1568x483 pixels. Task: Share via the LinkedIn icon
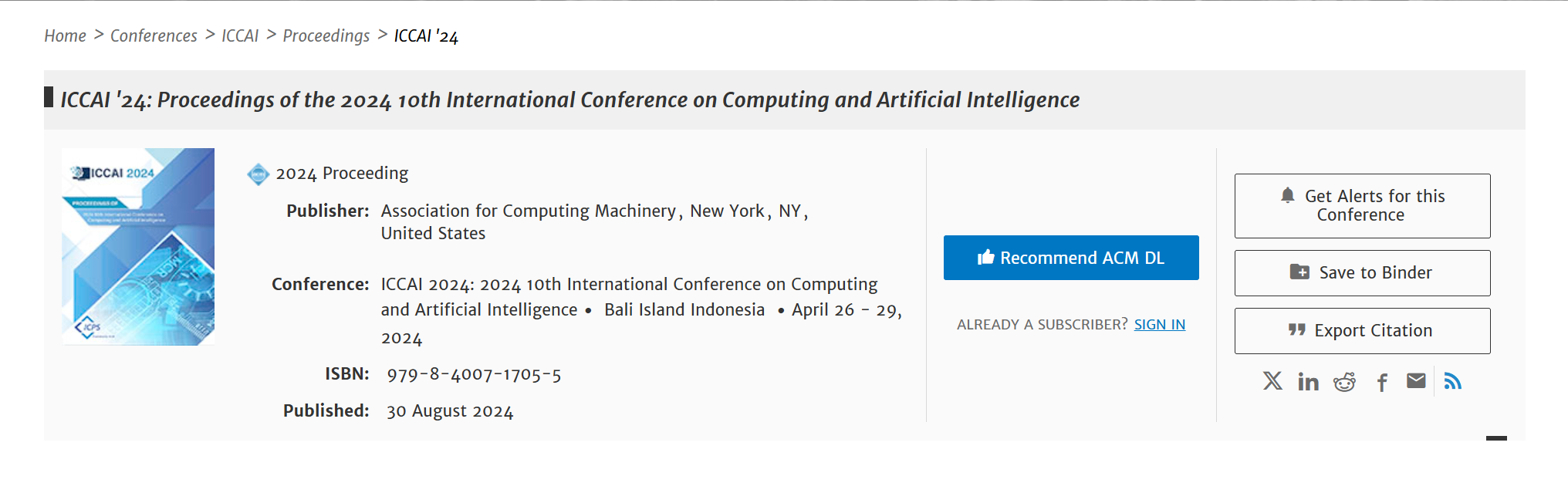(1308, 381)
